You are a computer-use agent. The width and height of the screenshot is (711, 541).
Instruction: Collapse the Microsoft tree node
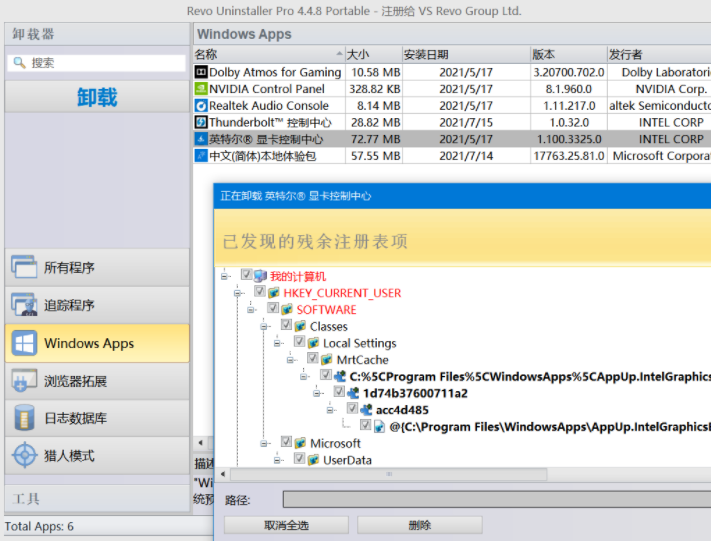click(x=263, y=444)
